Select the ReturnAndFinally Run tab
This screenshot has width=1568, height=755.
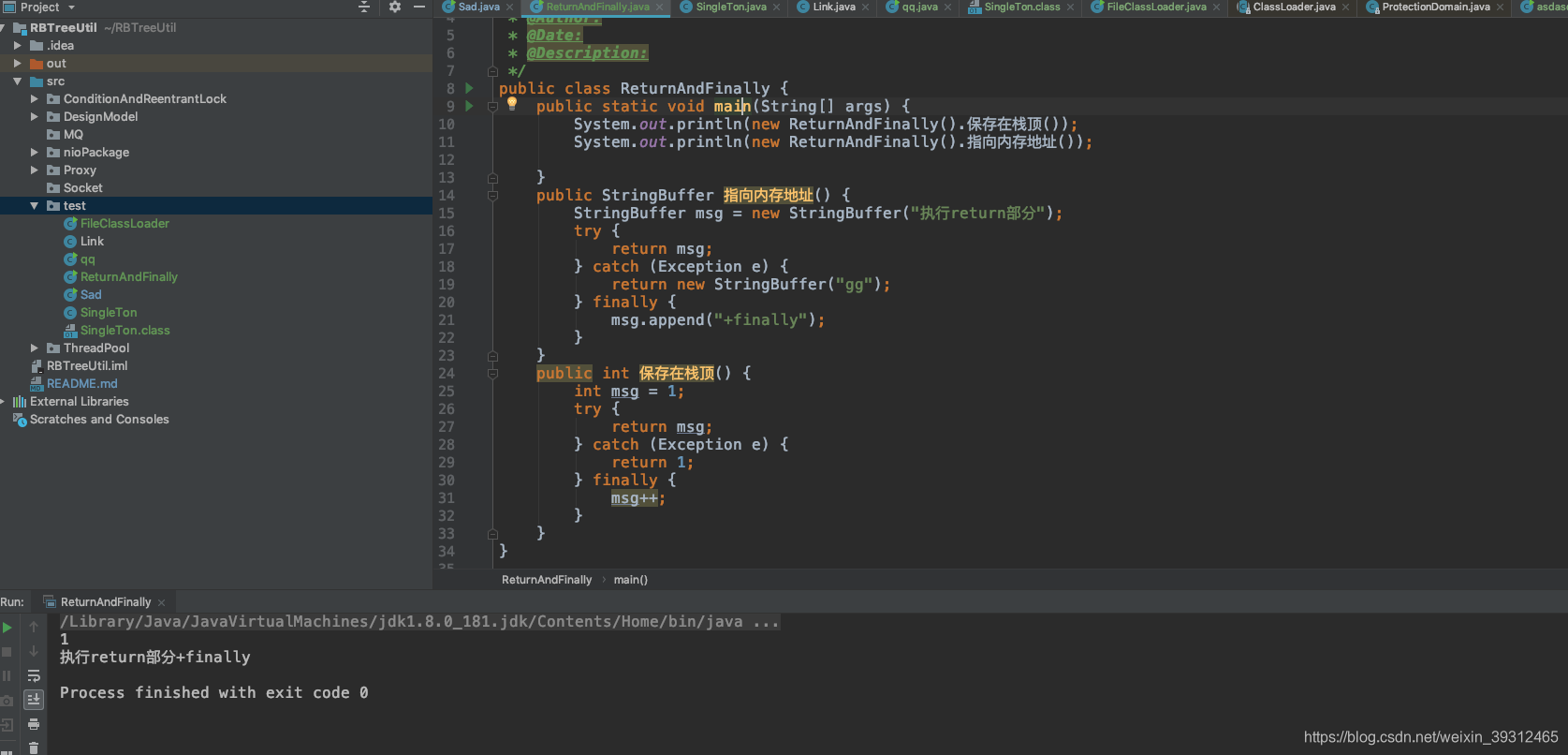[105, 602]
